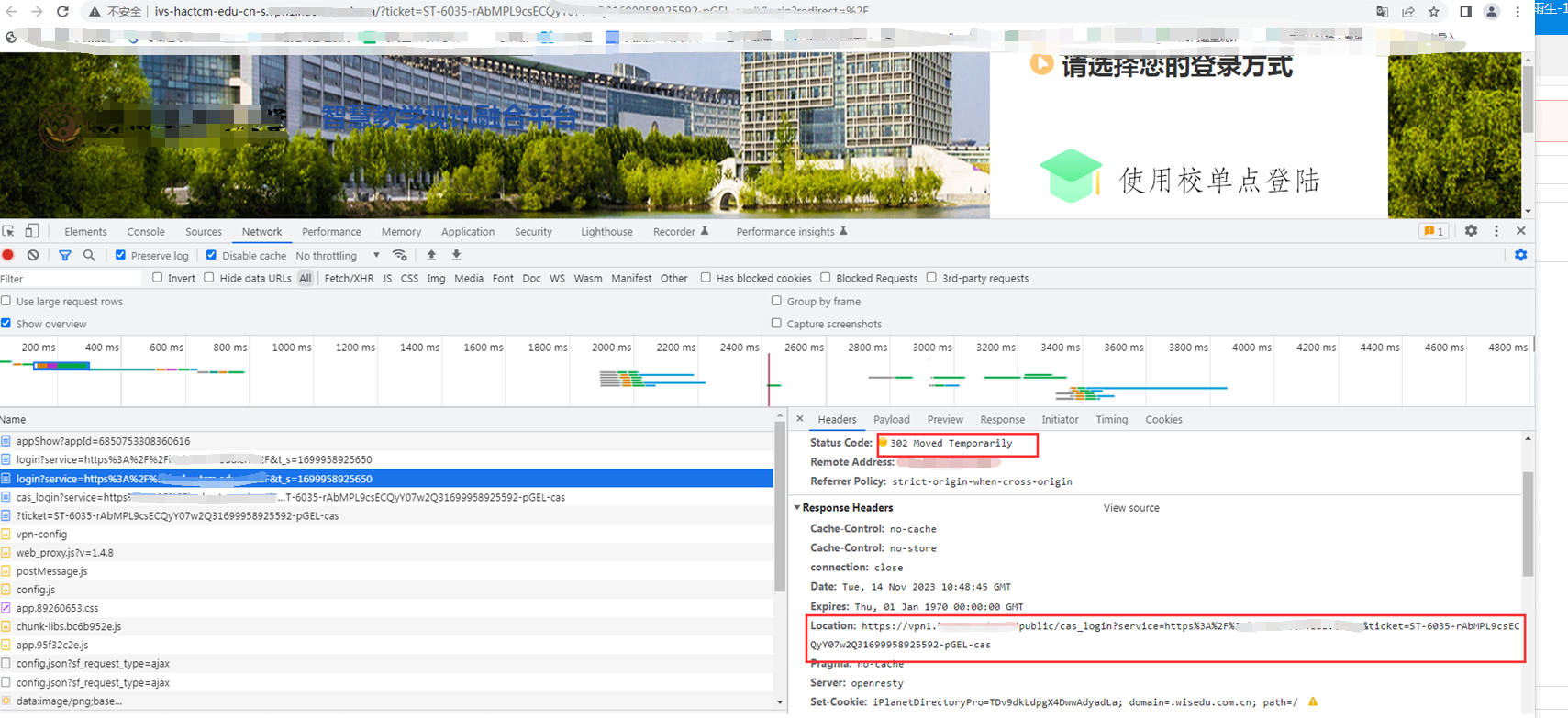Click the inspect element picker icon
1568x718 pixels.
point(8,231)
